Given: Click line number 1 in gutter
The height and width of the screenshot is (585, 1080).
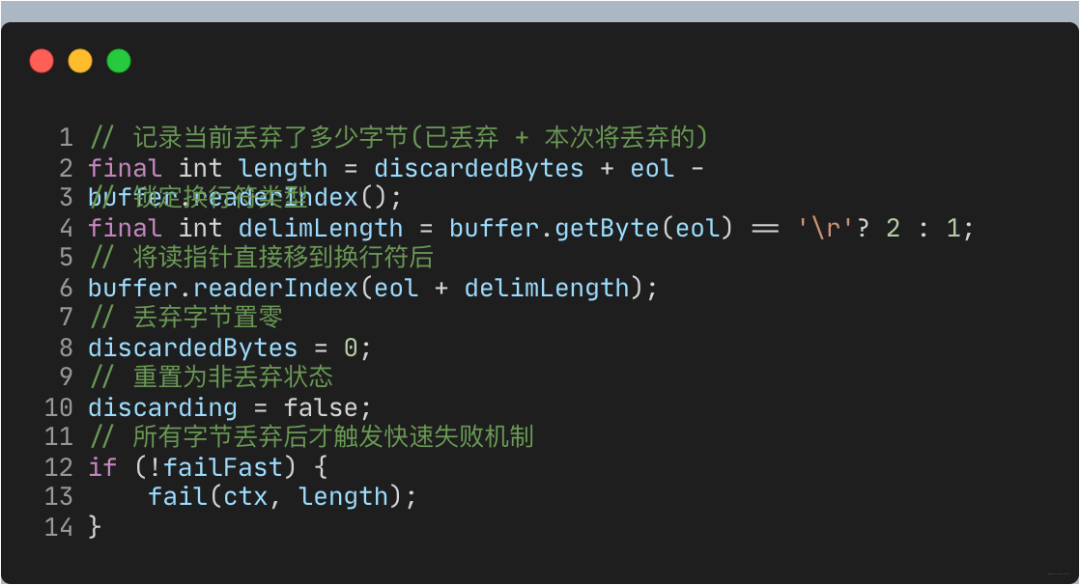Looking at the screenshot, I should [x=65, y=137].
